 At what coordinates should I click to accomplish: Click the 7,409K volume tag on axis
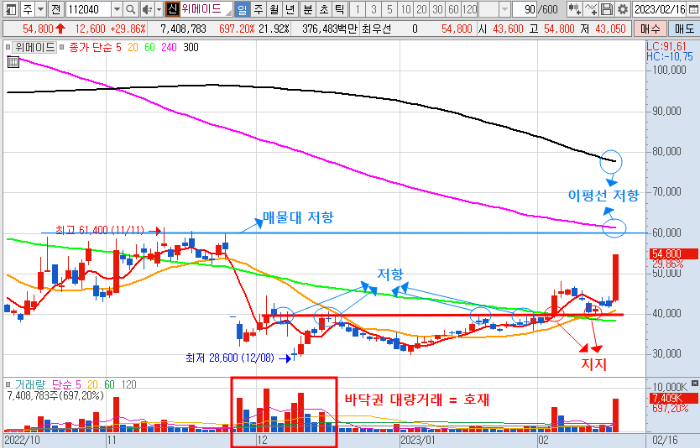(674, 398)
